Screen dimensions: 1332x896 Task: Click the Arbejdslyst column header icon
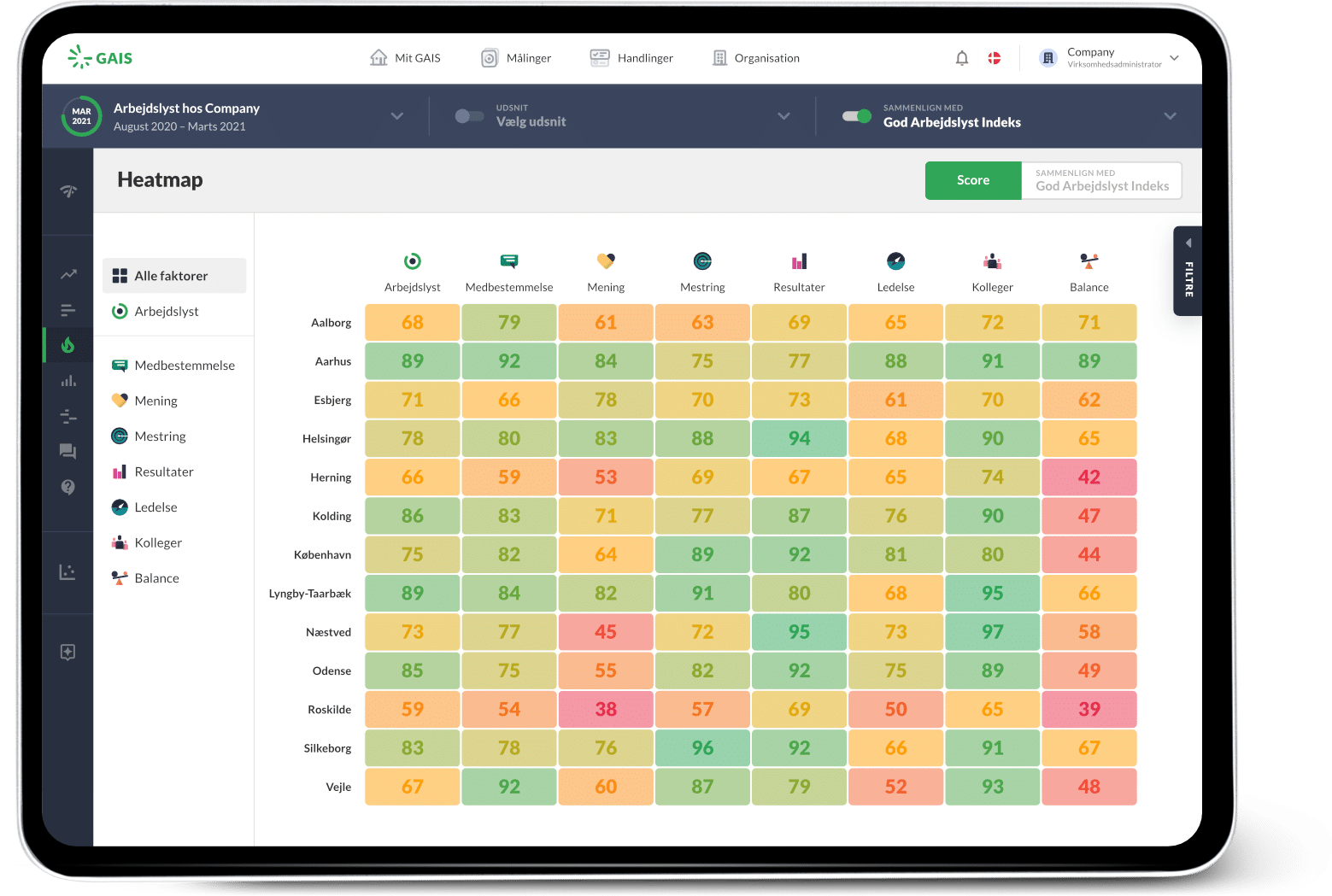pos(413,261)
